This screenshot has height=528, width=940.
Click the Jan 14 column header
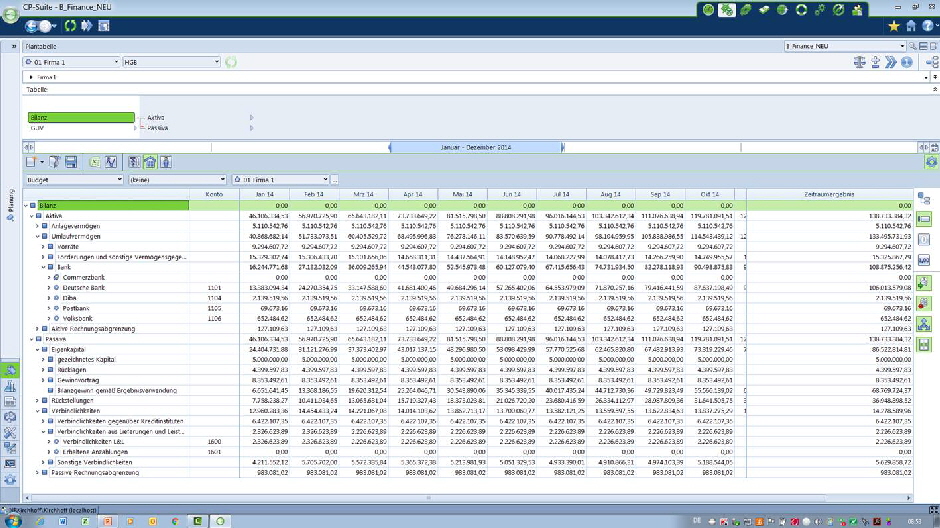(264, 194)
